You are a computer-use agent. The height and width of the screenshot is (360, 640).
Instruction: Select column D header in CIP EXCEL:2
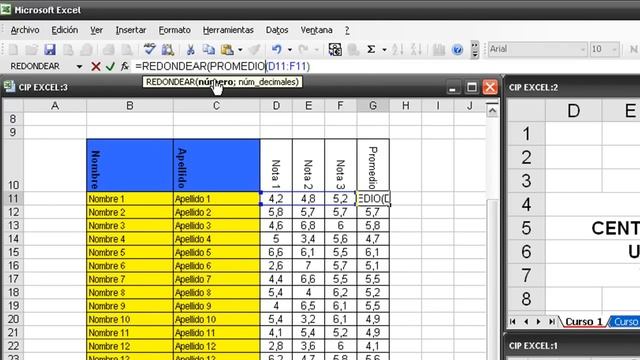(x=573, y=111)
